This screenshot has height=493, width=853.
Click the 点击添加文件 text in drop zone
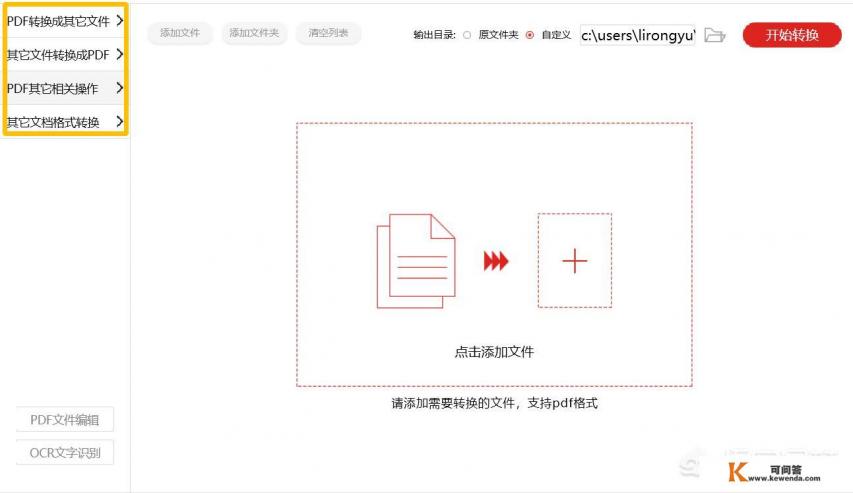[494, 352]
